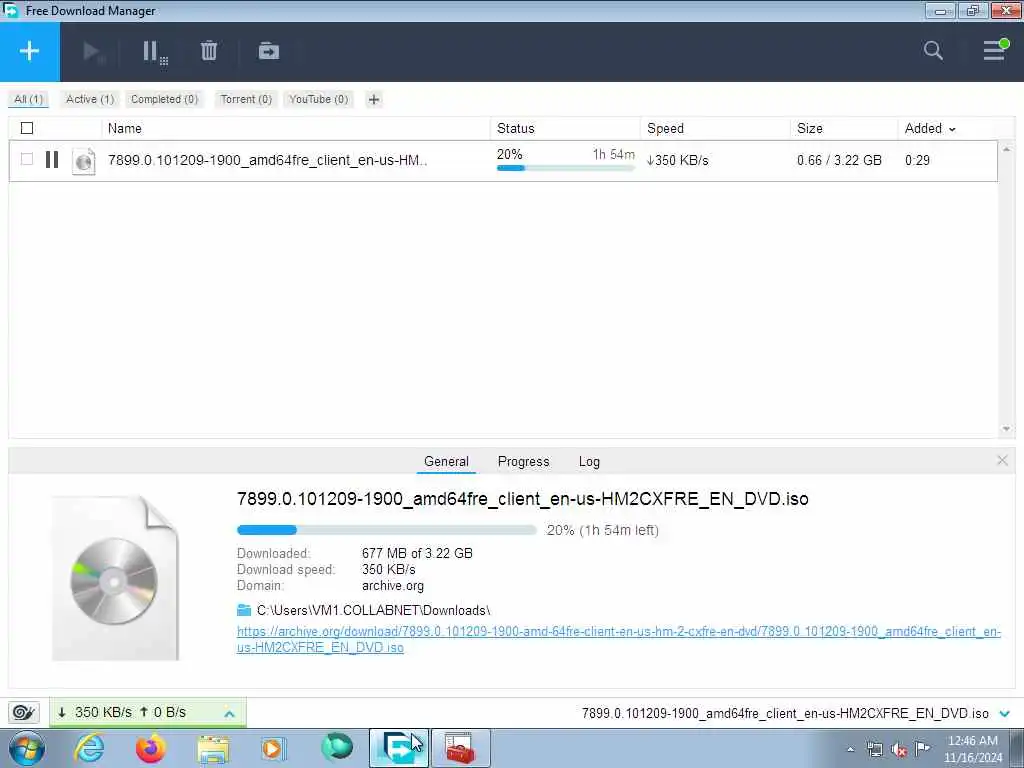Toggle snail mode speed limit icon
Viewport: 1024px width, 768px height.
tap(24, 712)
